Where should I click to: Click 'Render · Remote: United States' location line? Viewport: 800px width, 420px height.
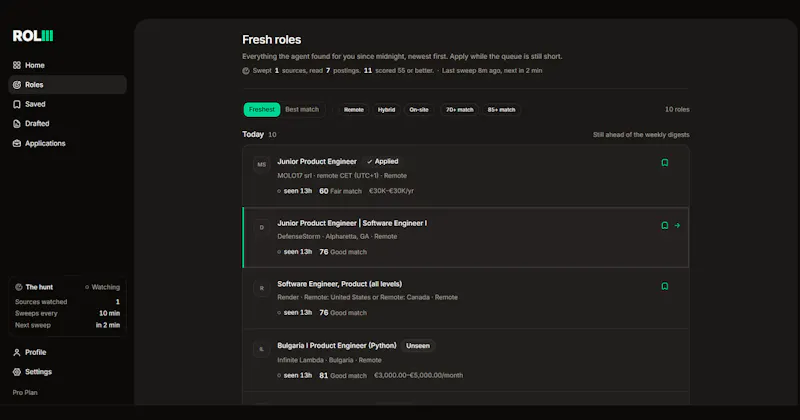point(367,297)
